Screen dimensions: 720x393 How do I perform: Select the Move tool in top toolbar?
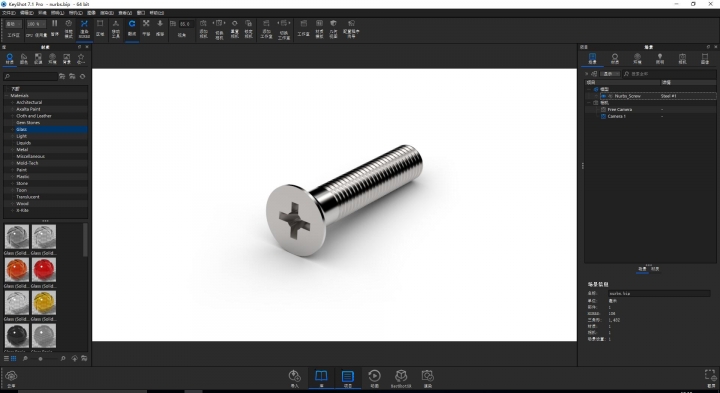[116, 28]
